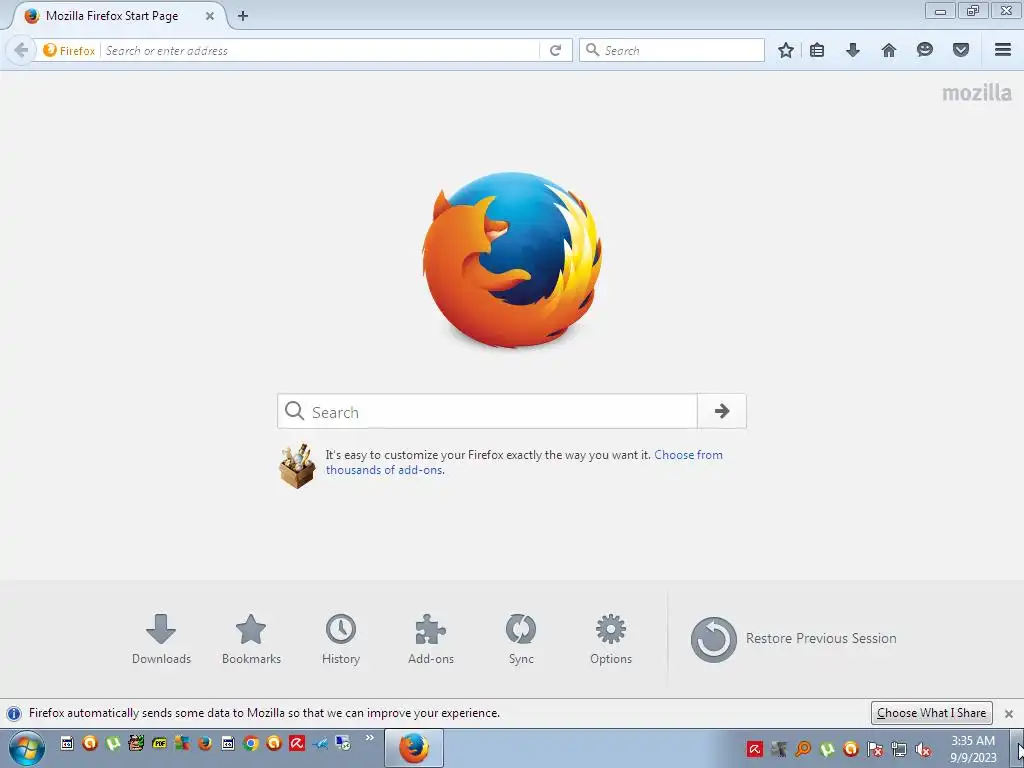The image size is (1024, 768).
Task: Click the Firefox identity icon in address bar
Action: (69, 50)
